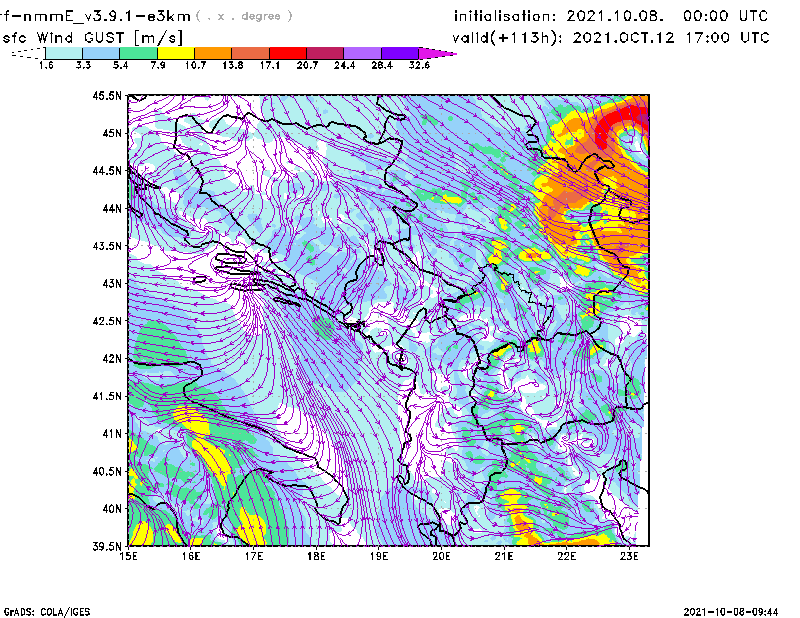
Task: Click the legend value 1.6
Action: [46, 65]
